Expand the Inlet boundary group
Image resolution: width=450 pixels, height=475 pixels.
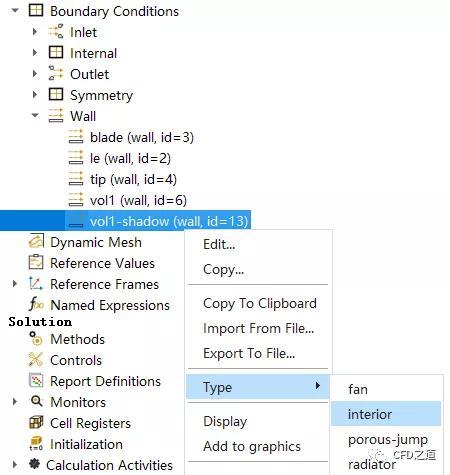35,32
